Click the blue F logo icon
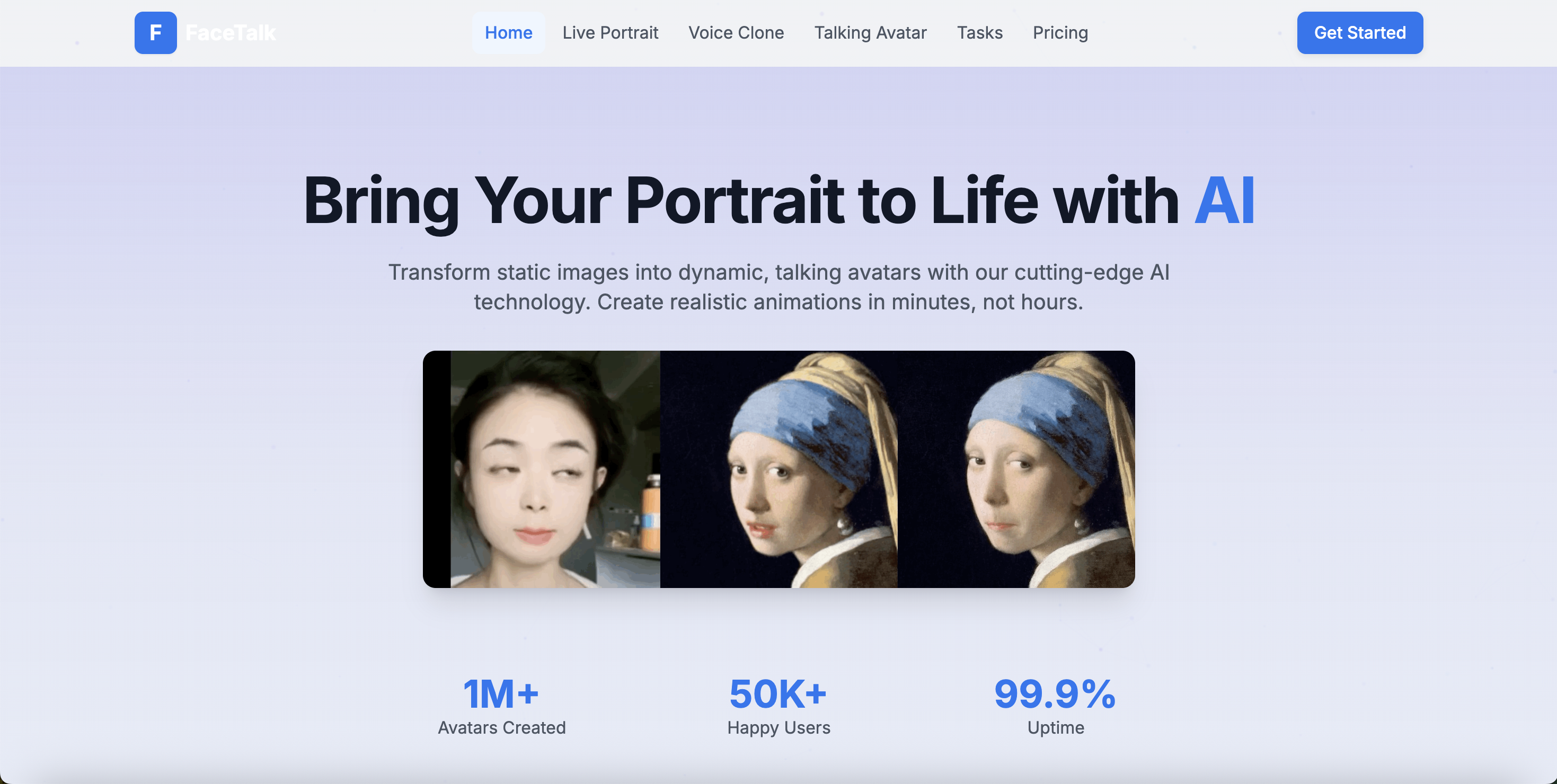Viewport: 1557px width, 784px height. [x=155, y=33]
